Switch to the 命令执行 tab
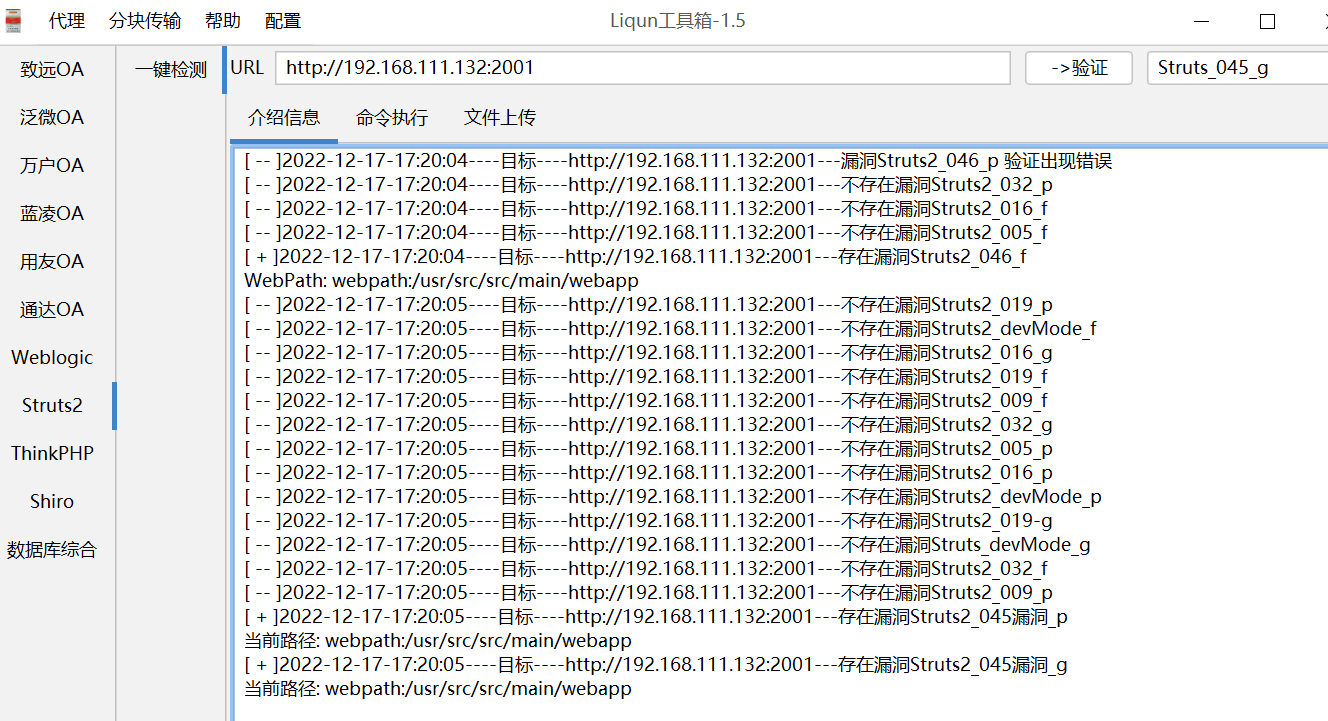 (x=392, y=118)
